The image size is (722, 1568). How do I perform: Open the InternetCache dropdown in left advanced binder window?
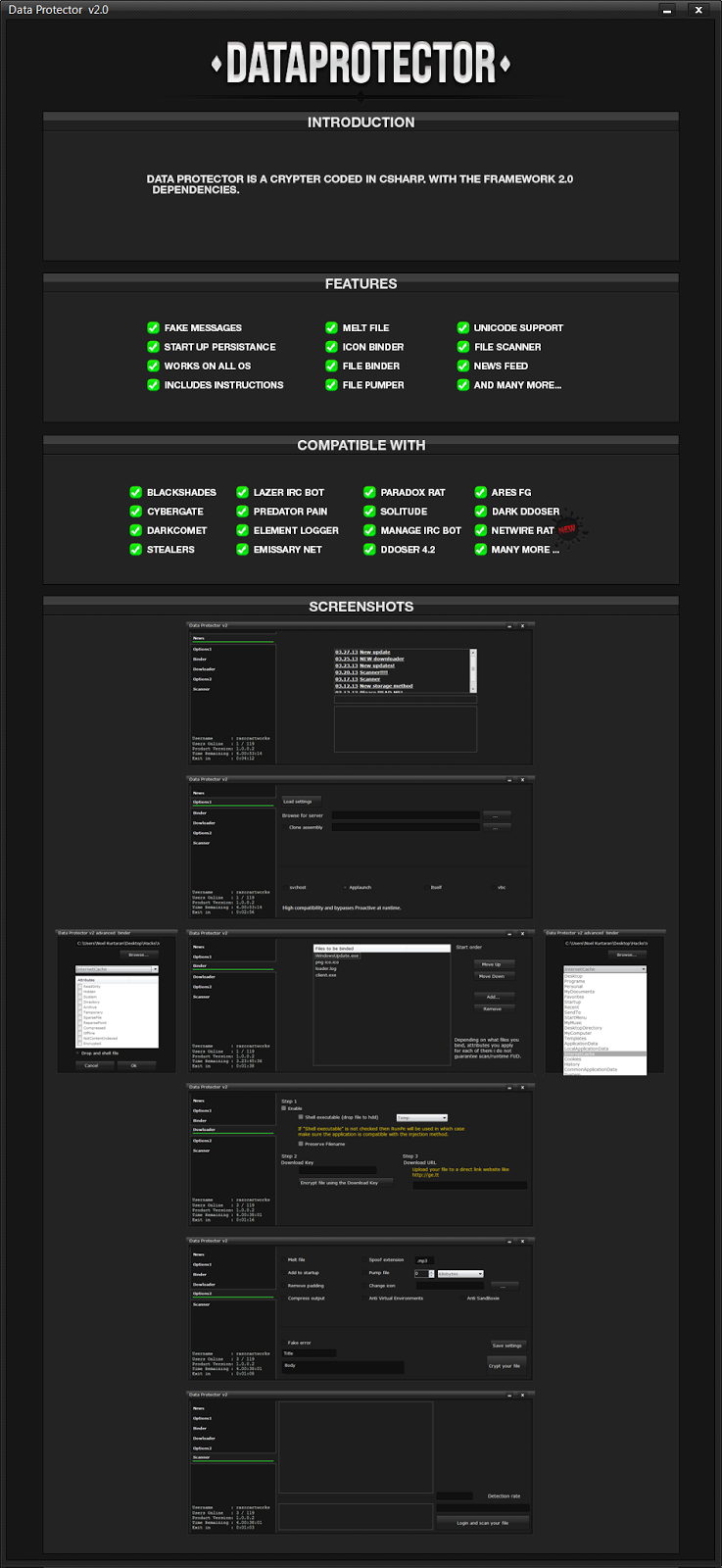(x=118, y=968)
